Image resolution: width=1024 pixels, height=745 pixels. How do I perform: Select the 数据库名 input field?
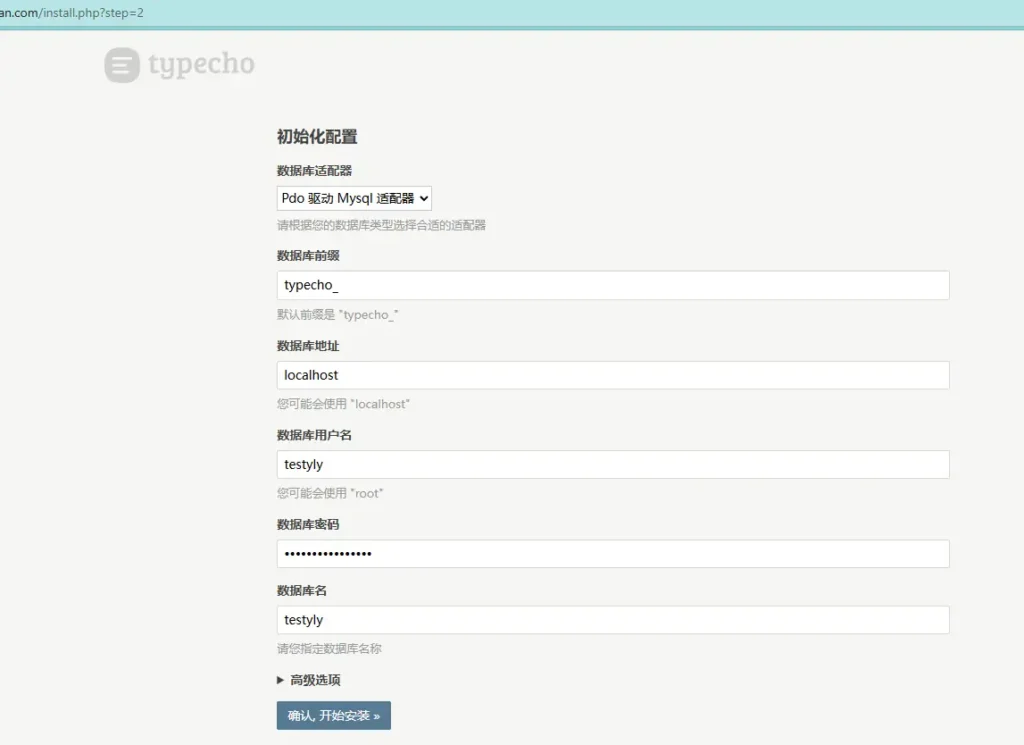(612, 620)
